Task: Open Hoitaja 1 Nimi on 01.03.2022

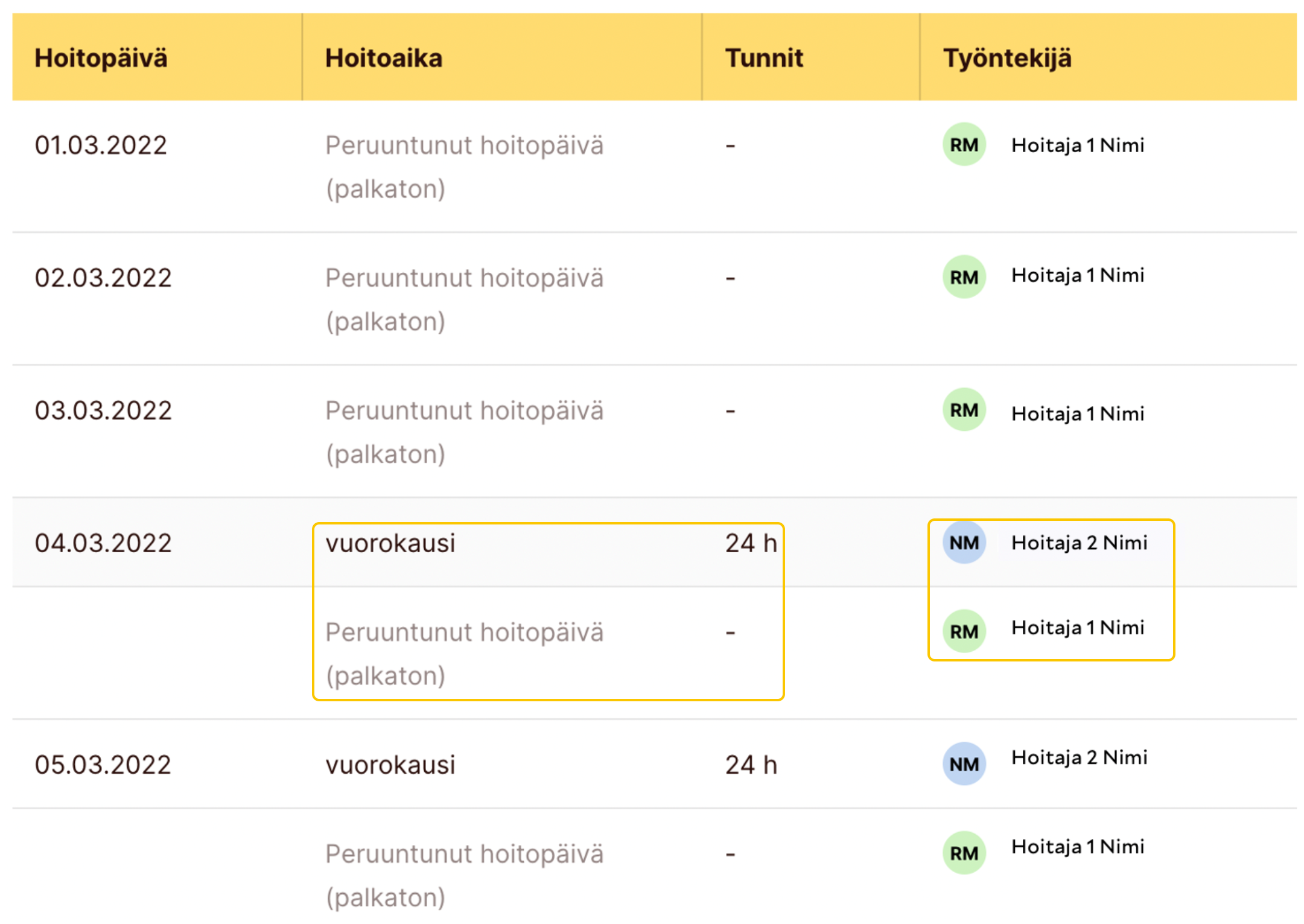Action: (1077, 145)
